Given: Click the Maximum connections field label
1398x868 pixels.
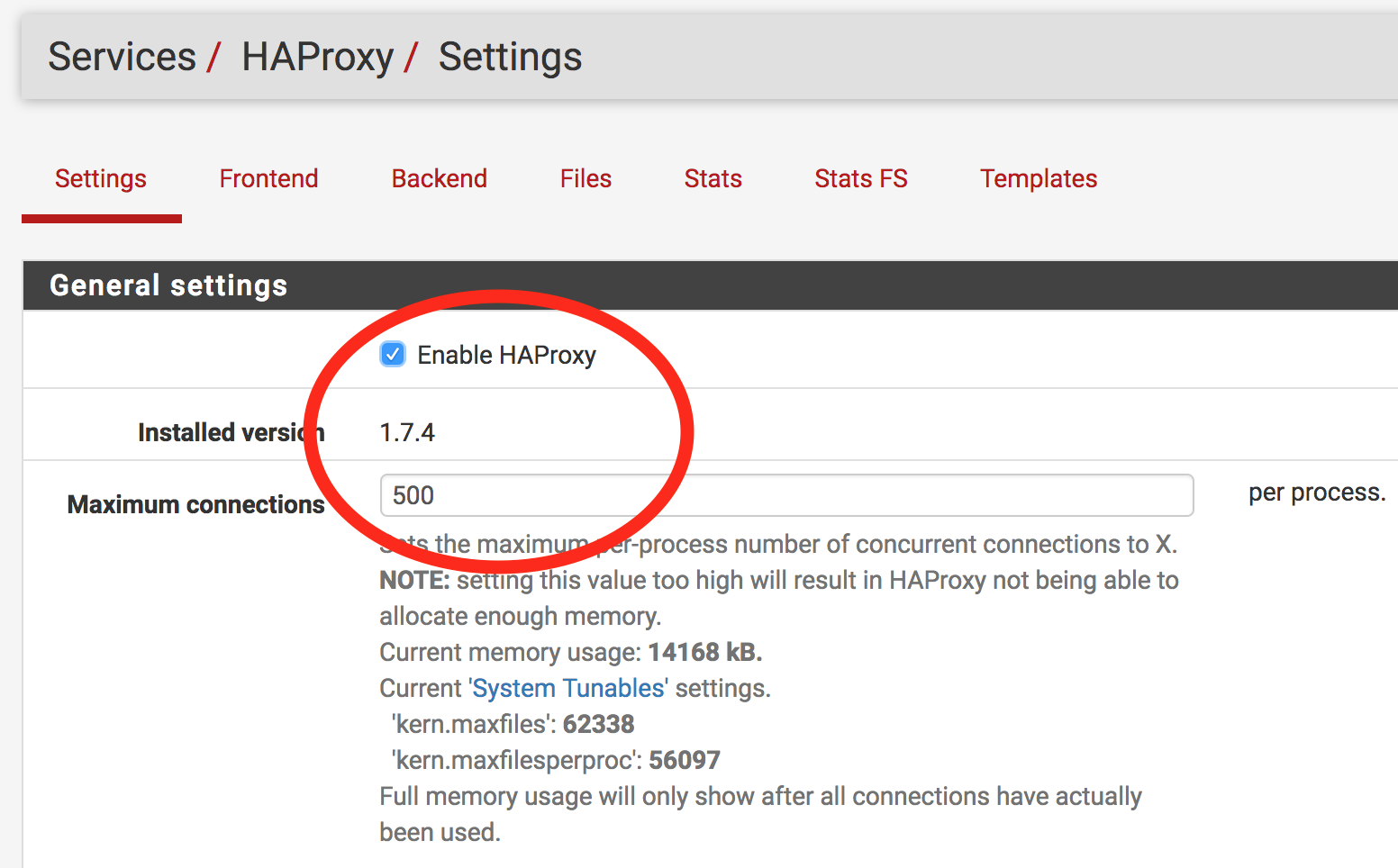Looking at the screenshot, I should (195, 504).
